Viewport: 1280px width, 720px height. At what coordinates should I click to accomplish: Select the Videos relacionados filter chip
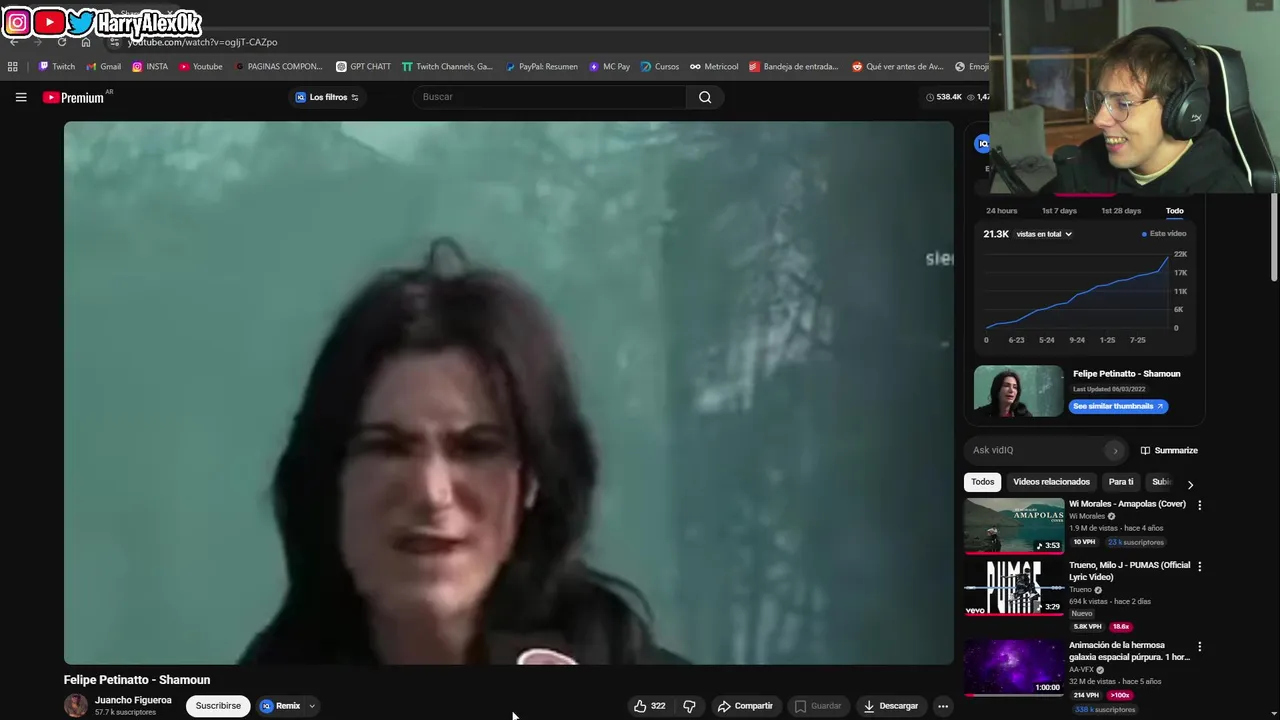pos(1051,482)
